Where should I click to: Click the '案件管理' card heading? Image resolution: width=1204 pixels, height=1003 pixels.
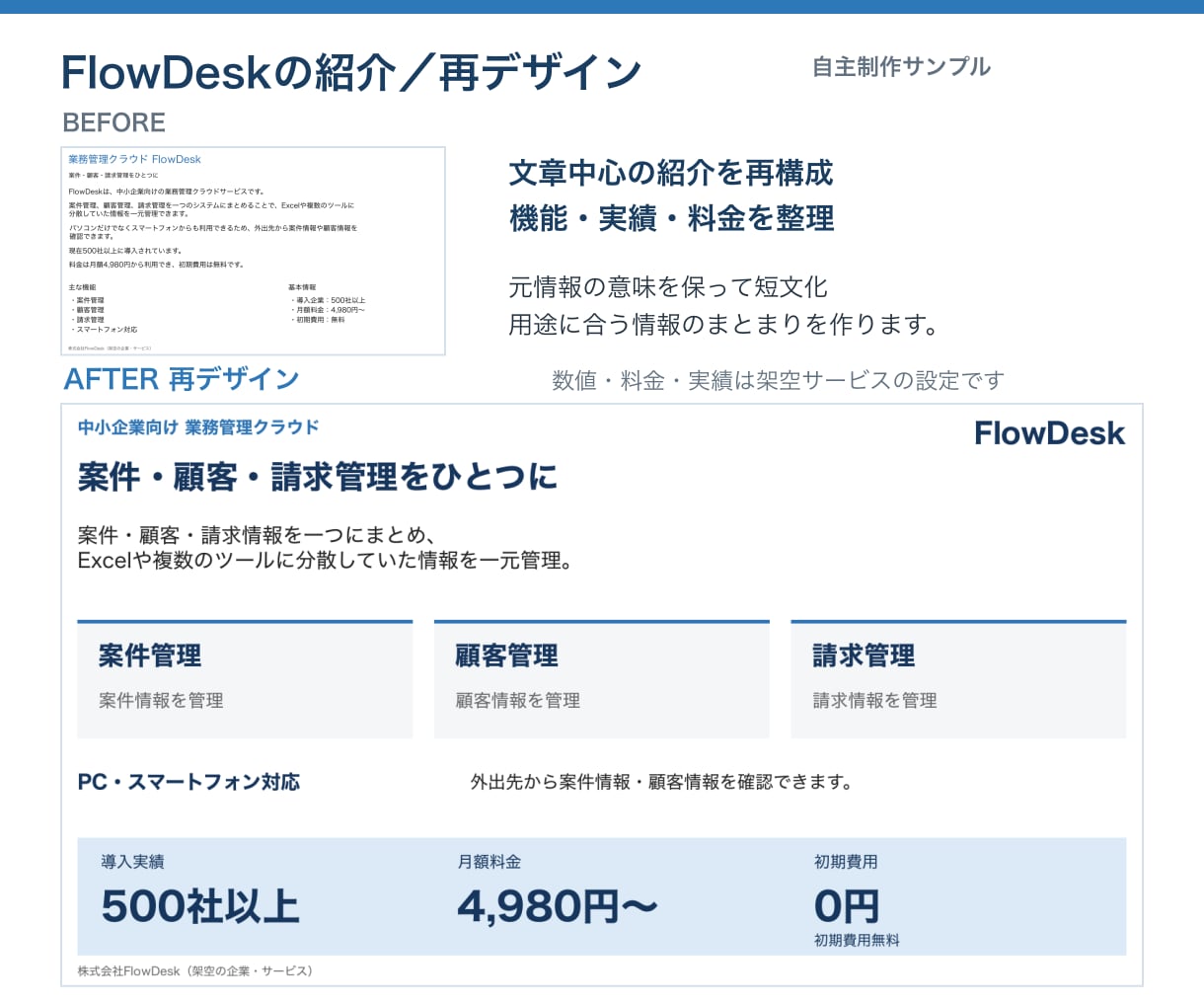point(150,656)
